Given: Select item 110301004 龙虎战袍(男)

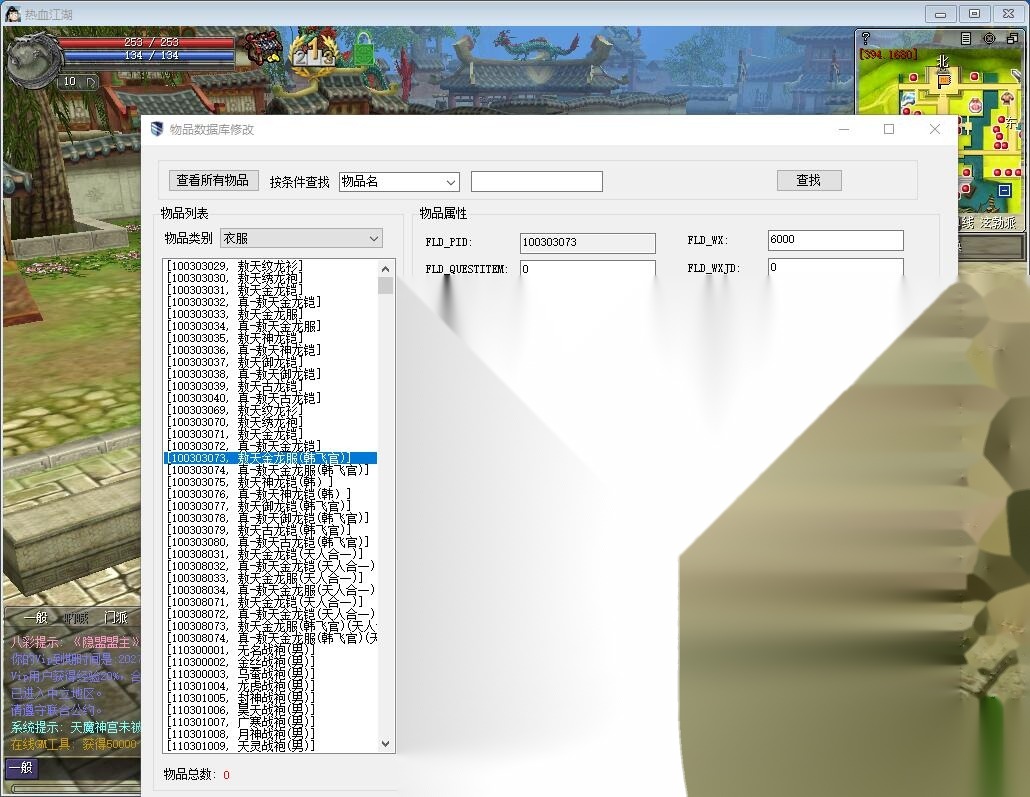Looking at the screenshot, I should (271, 686).
